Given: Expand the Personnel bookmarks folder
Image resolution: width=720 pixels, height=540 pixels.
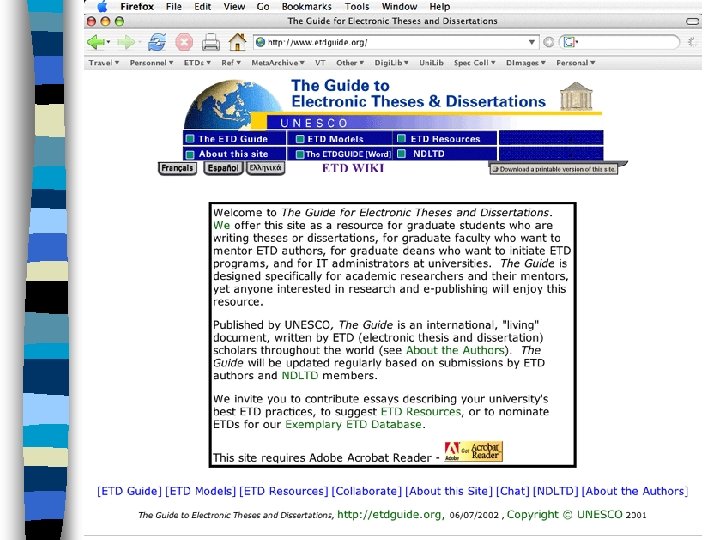Looking at the screenshot, I should [x=151, y=62].
